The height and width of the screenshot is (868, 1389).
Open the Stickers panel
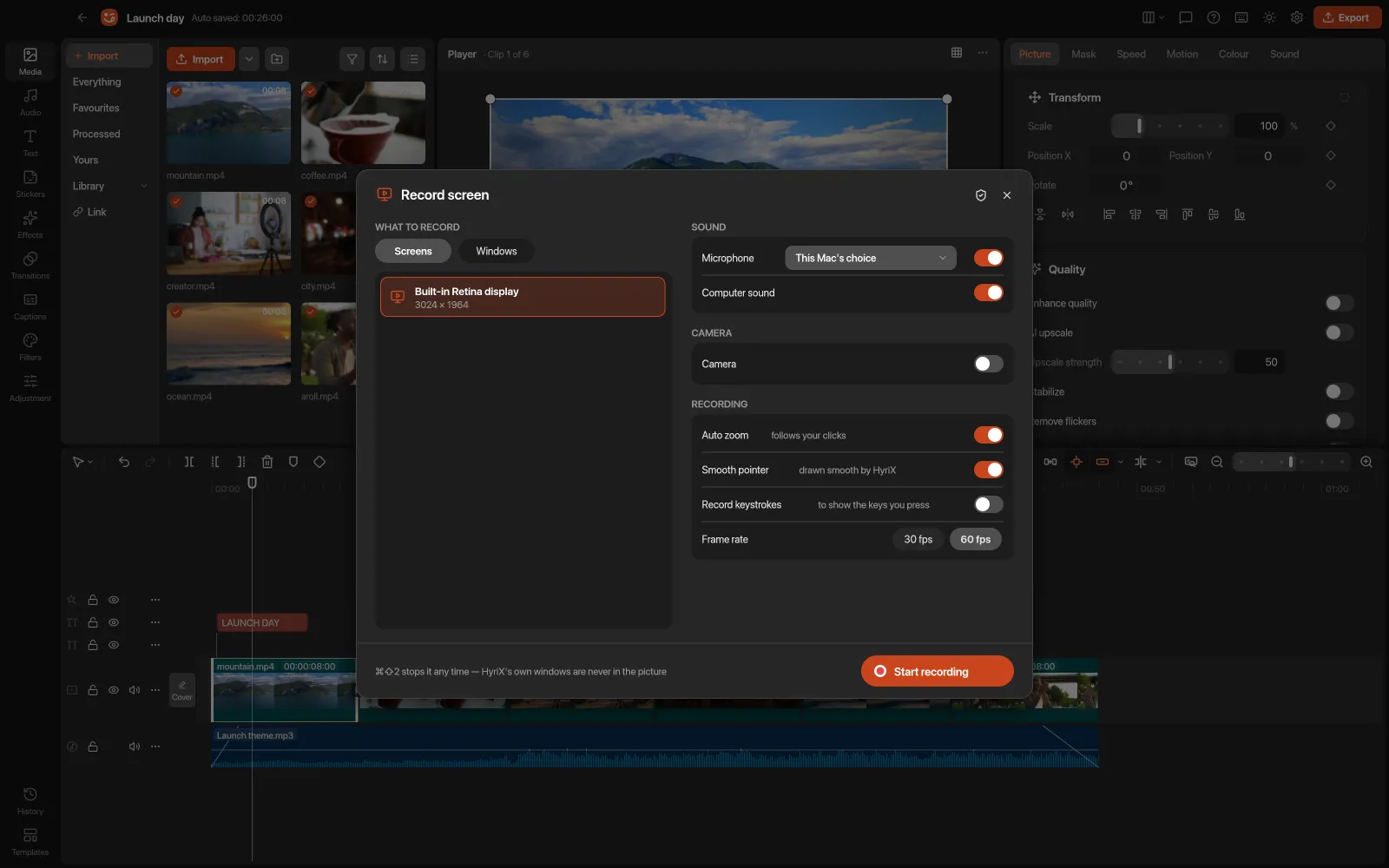[30, 184]
